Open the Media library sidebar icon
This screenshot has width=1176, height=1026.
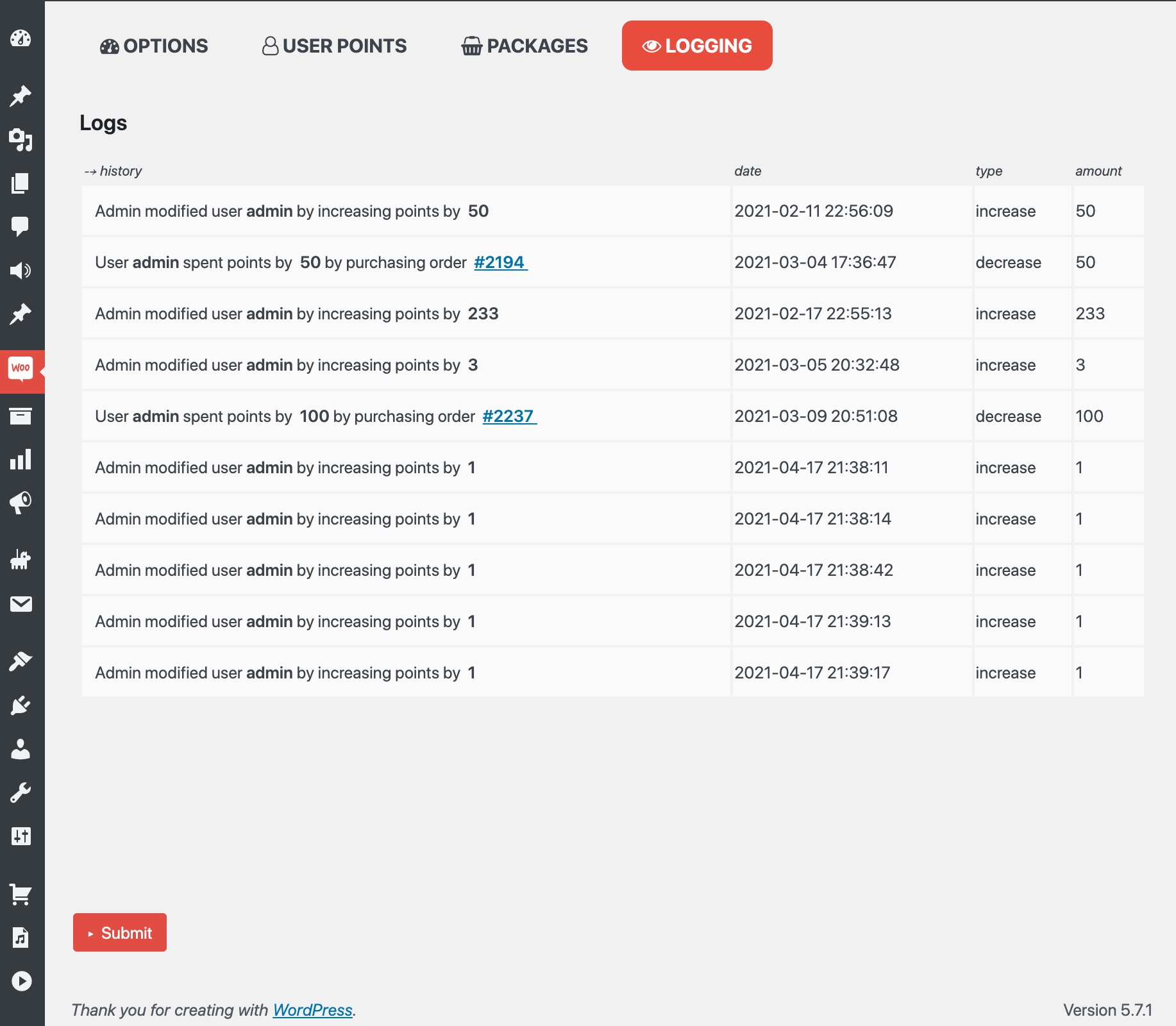(21, 140)
